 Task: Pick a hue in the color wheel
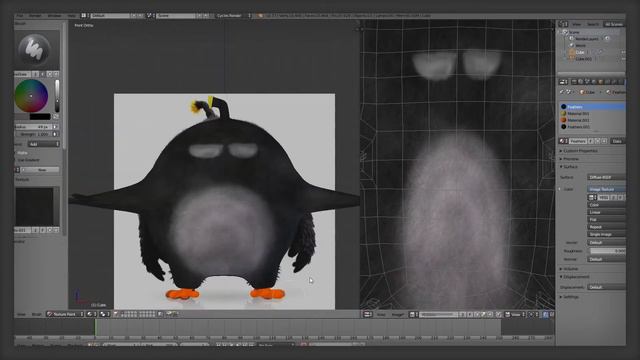click(x=31, y=96)
